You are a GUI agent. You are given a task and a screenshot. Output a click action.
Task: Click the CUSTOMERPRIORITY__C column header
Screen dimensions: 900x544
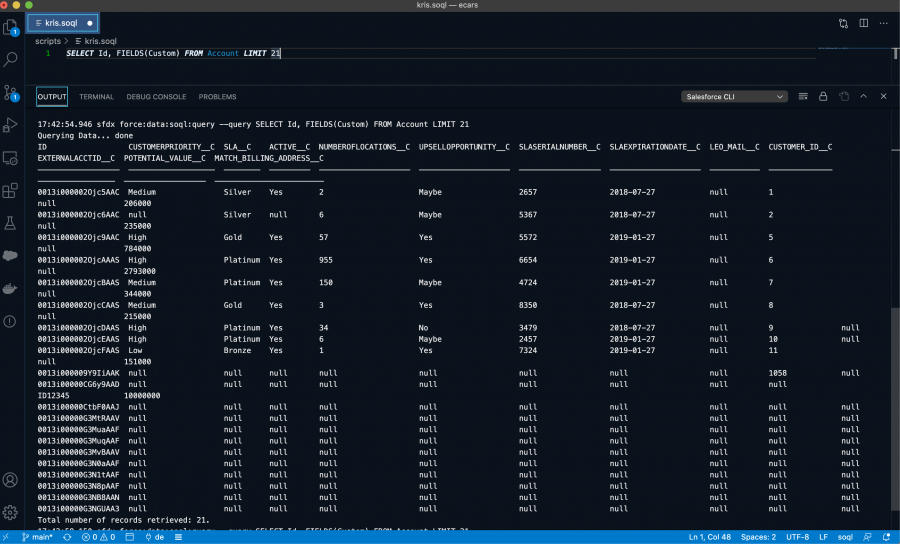172,147
